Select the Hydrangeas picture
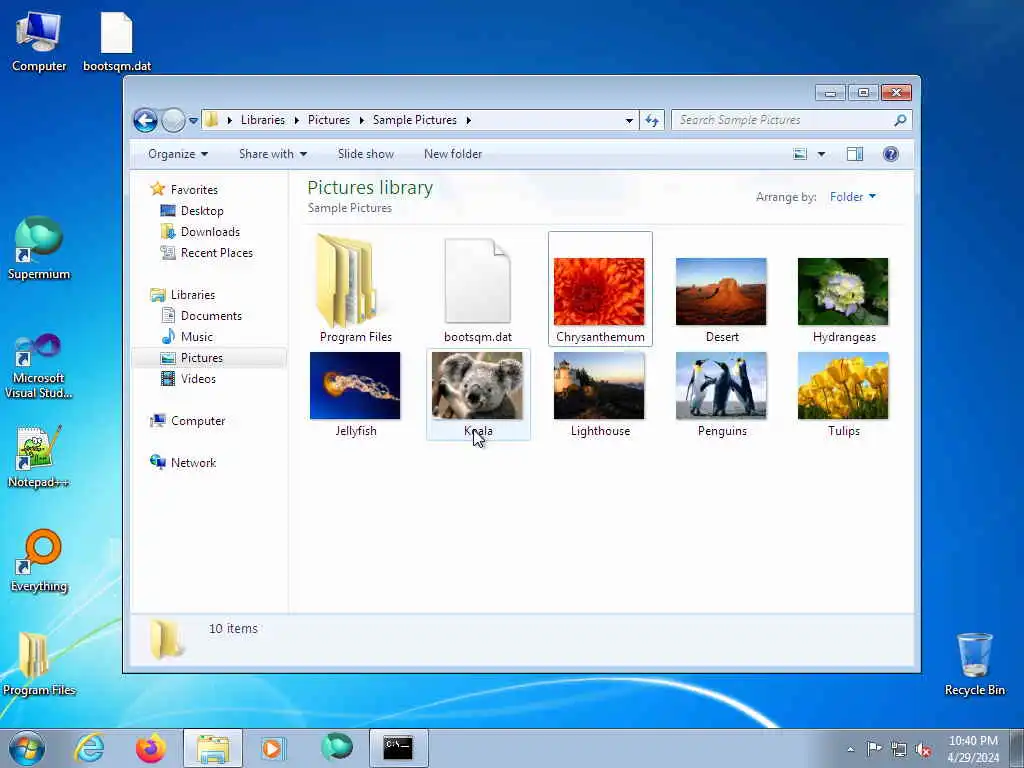Image resolution: width=1024 pixels, height=768 pixels. pyautogui.click(x=843, y=300)
